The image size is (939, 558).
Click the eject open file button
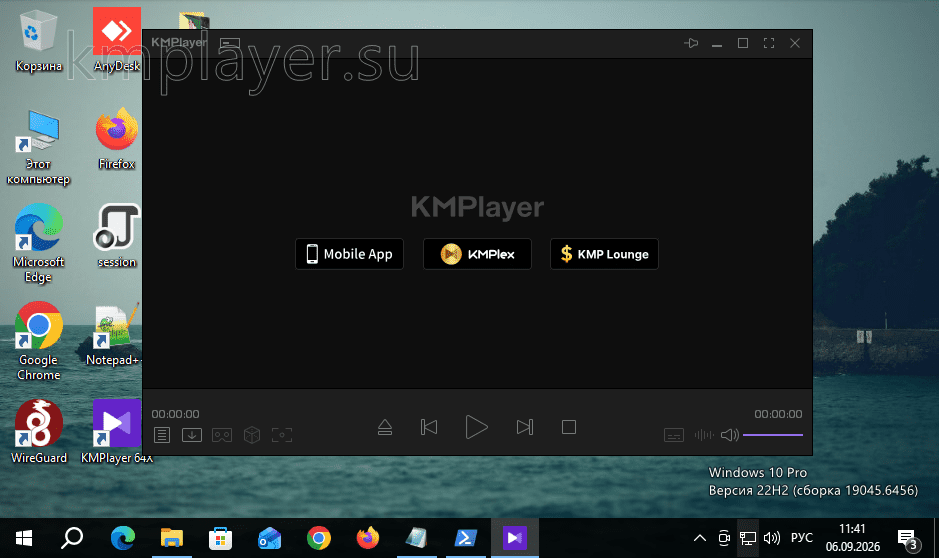[384, 427]
